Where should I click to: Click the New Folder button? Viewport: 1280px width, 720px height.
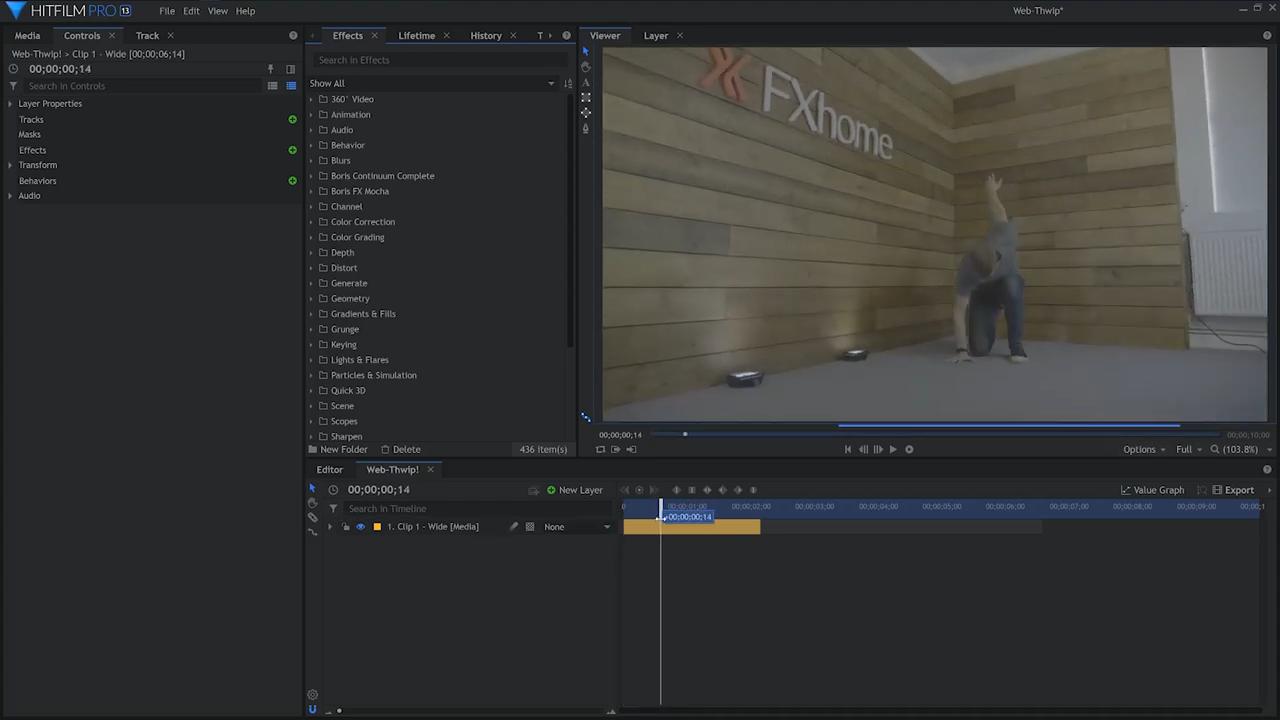[x=338, y=450]
